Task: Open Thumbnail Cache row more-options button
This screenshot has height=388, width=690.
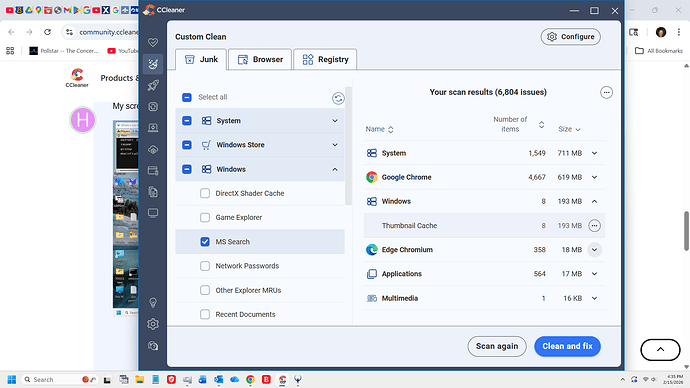Action: [594, 226]
